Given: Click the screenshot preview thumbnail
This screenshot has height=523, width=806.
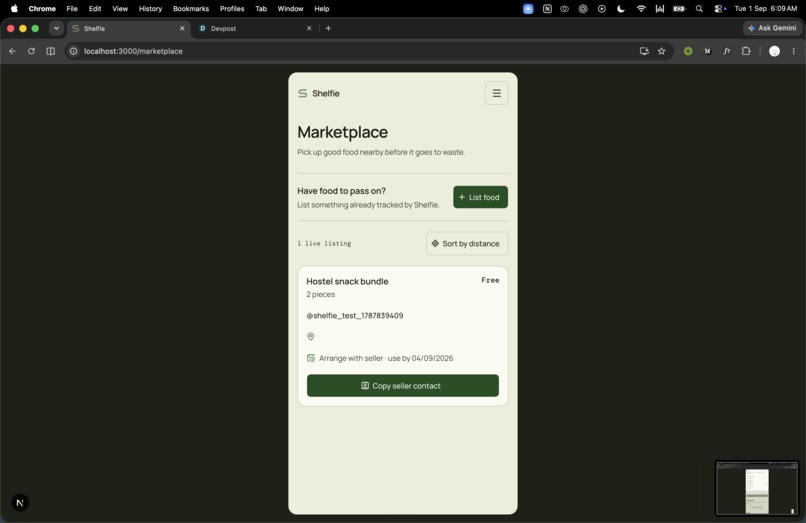Looking at the screenshot, I should tap(757, 488).
